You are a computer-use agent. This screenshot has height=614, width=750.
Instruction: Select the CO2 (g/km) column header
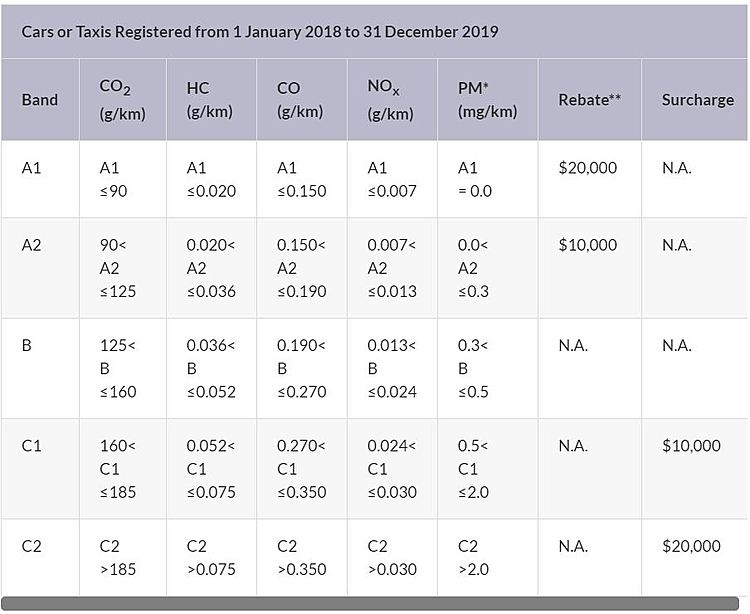point(122,100)
